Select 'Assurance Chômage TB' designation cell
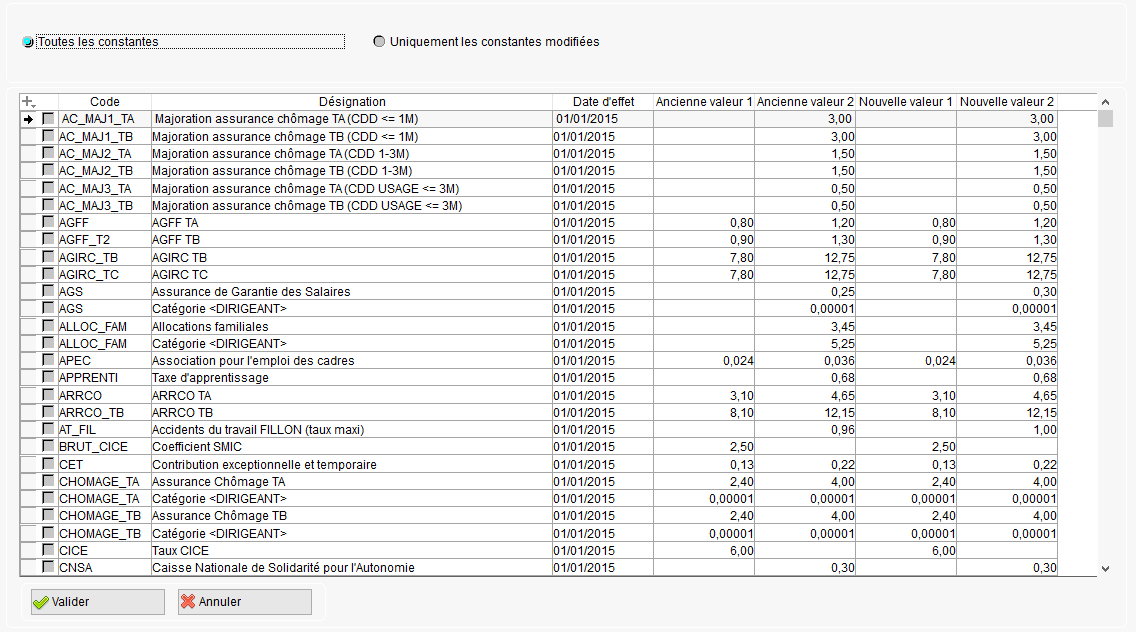Screen dimensions: 1136x632 [351, 515]
